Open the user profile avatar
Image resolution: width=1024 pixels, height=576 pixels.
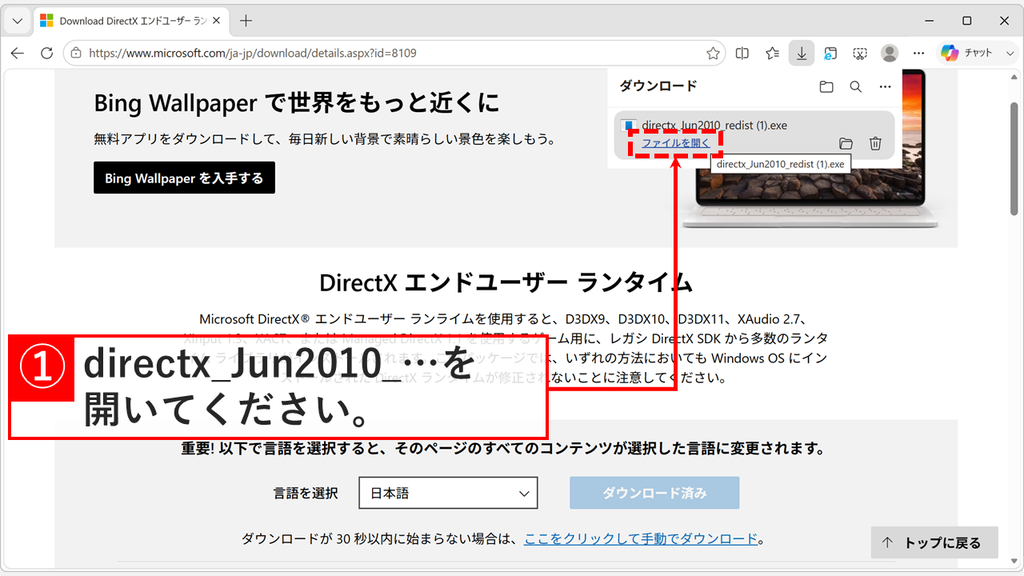point(889,53)
